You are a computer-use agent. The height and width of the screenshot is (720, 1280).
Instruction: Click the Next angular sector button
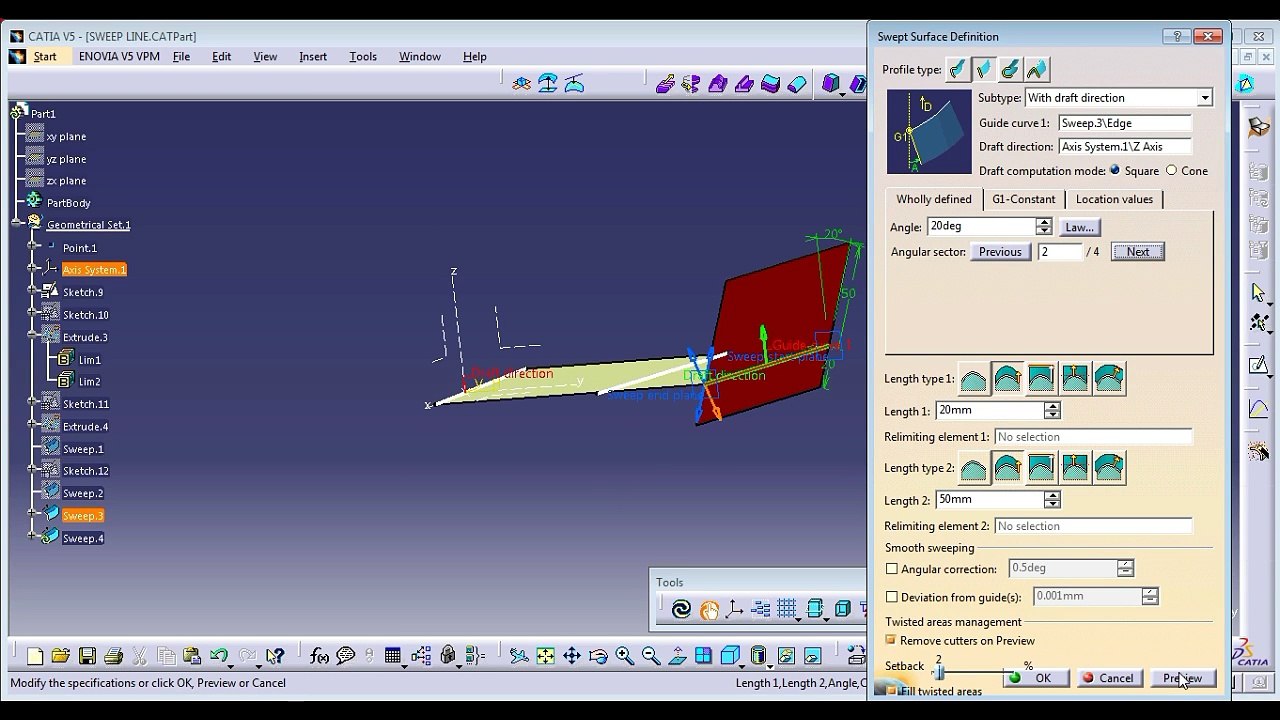(1138, 252)
